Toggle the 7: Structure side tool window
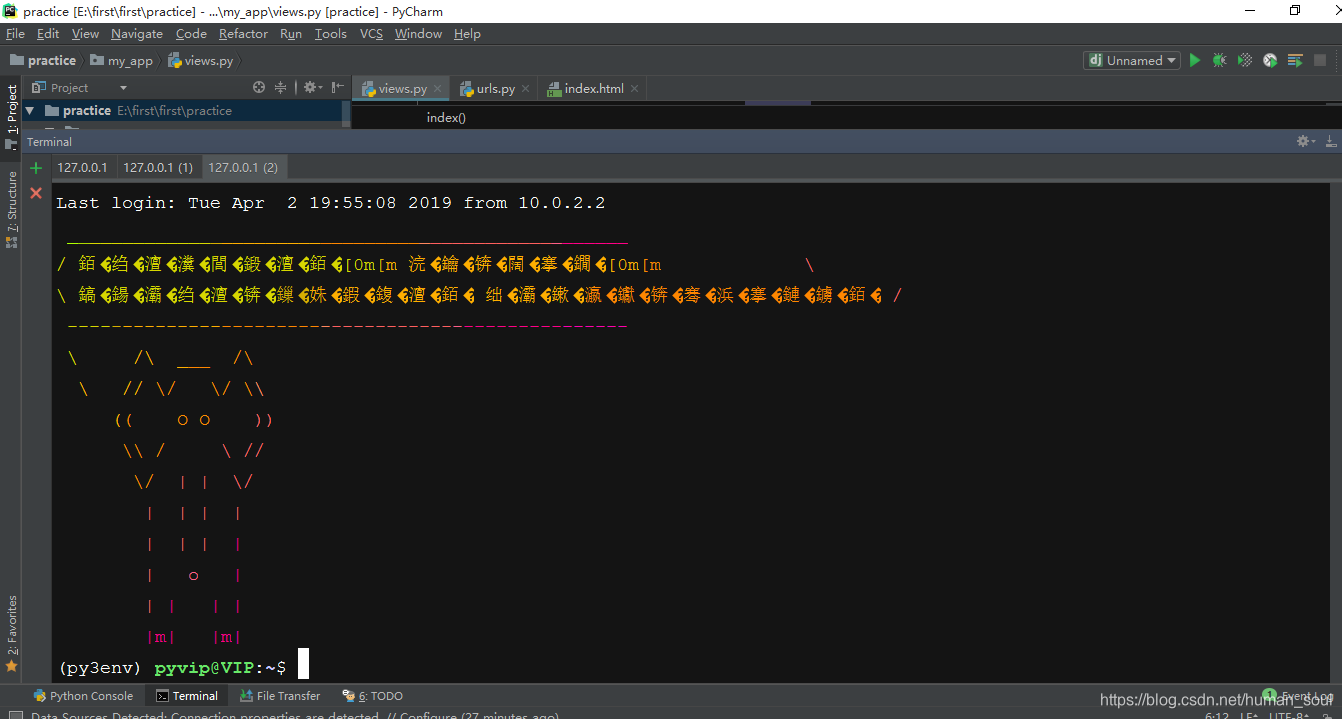 tap(11, 208)
